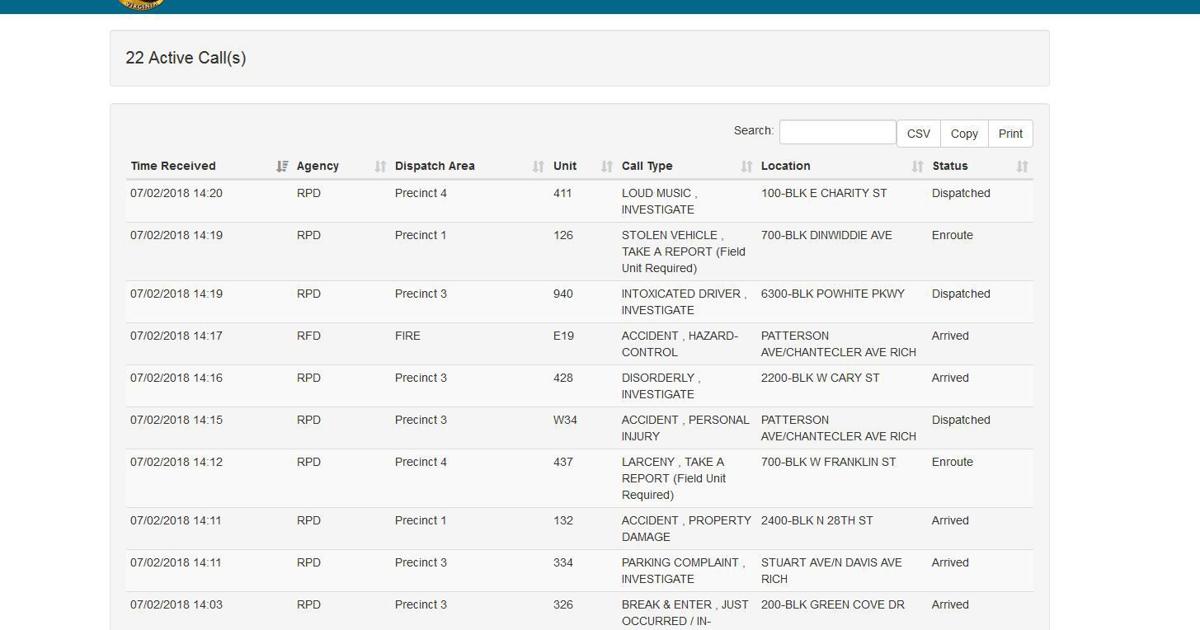Screen dimensions: 1200x630
Task: Select 200-BLK GREEN COVE DR location
Action: [833, 604]
